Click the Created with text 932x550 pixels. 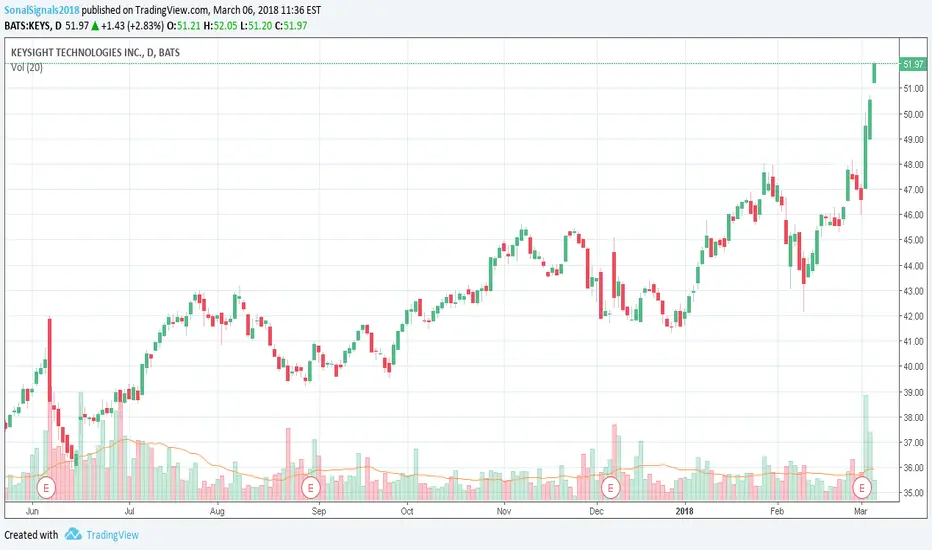[x=31, y=535]
